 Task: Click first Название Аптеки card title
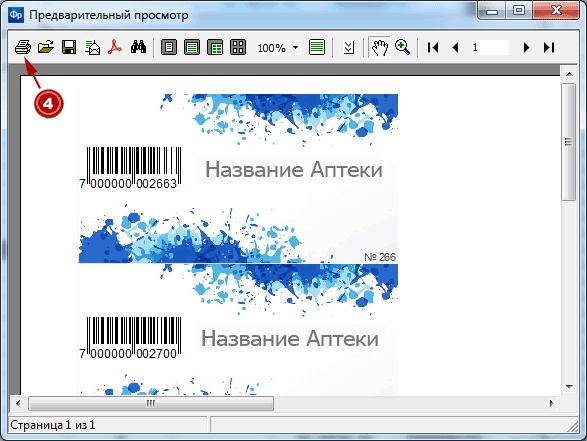click(294, 170)
